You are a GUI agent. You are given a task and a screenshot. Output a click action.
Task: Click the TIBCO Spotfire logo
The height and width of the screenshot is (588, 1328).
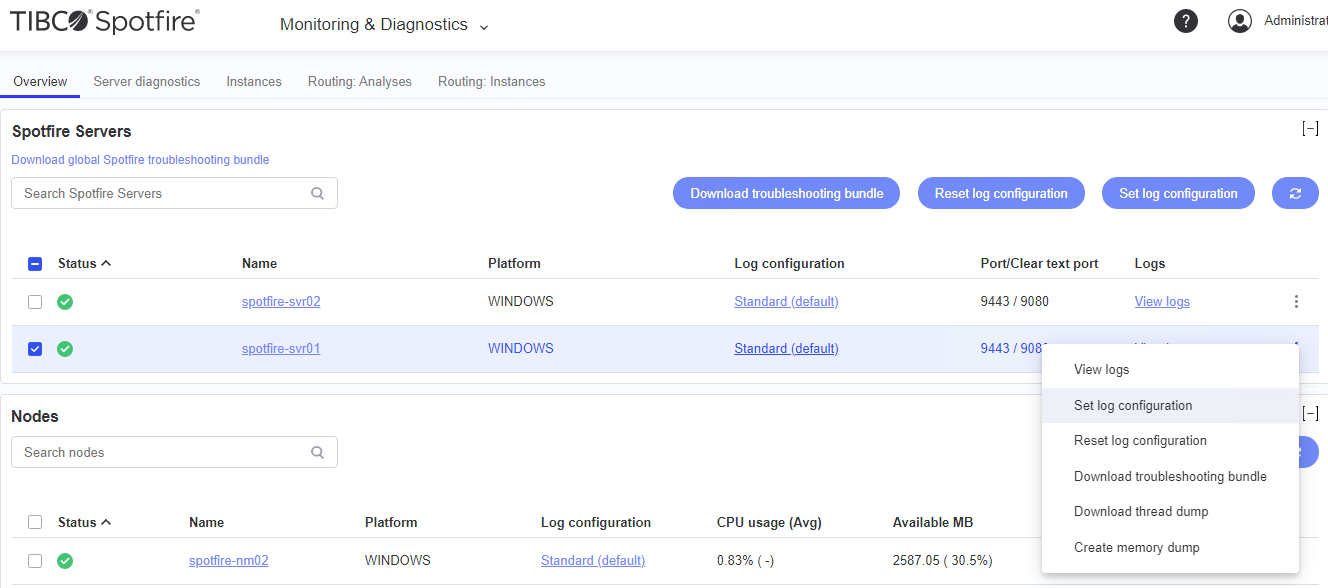104,21
